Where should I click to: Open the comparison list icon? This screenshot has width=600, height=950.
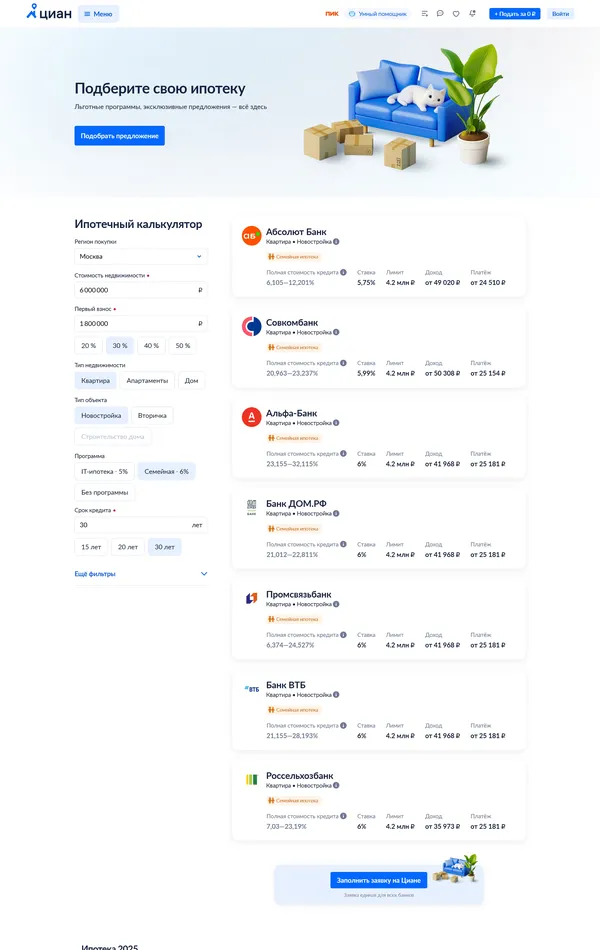point(425,14)
